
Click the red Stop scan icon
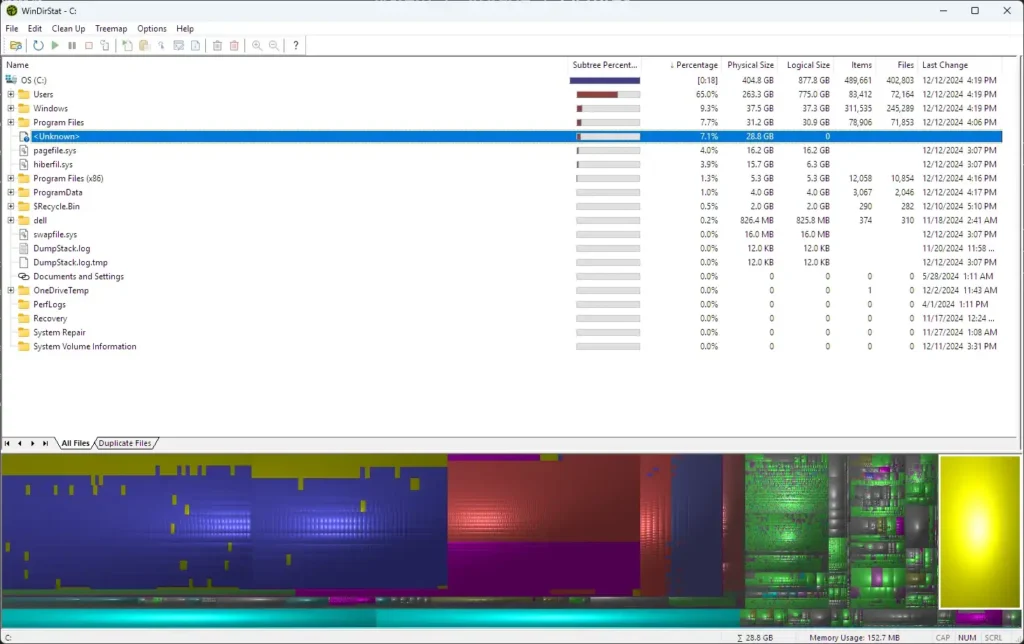pyautogui.click(x=89, y=45)
